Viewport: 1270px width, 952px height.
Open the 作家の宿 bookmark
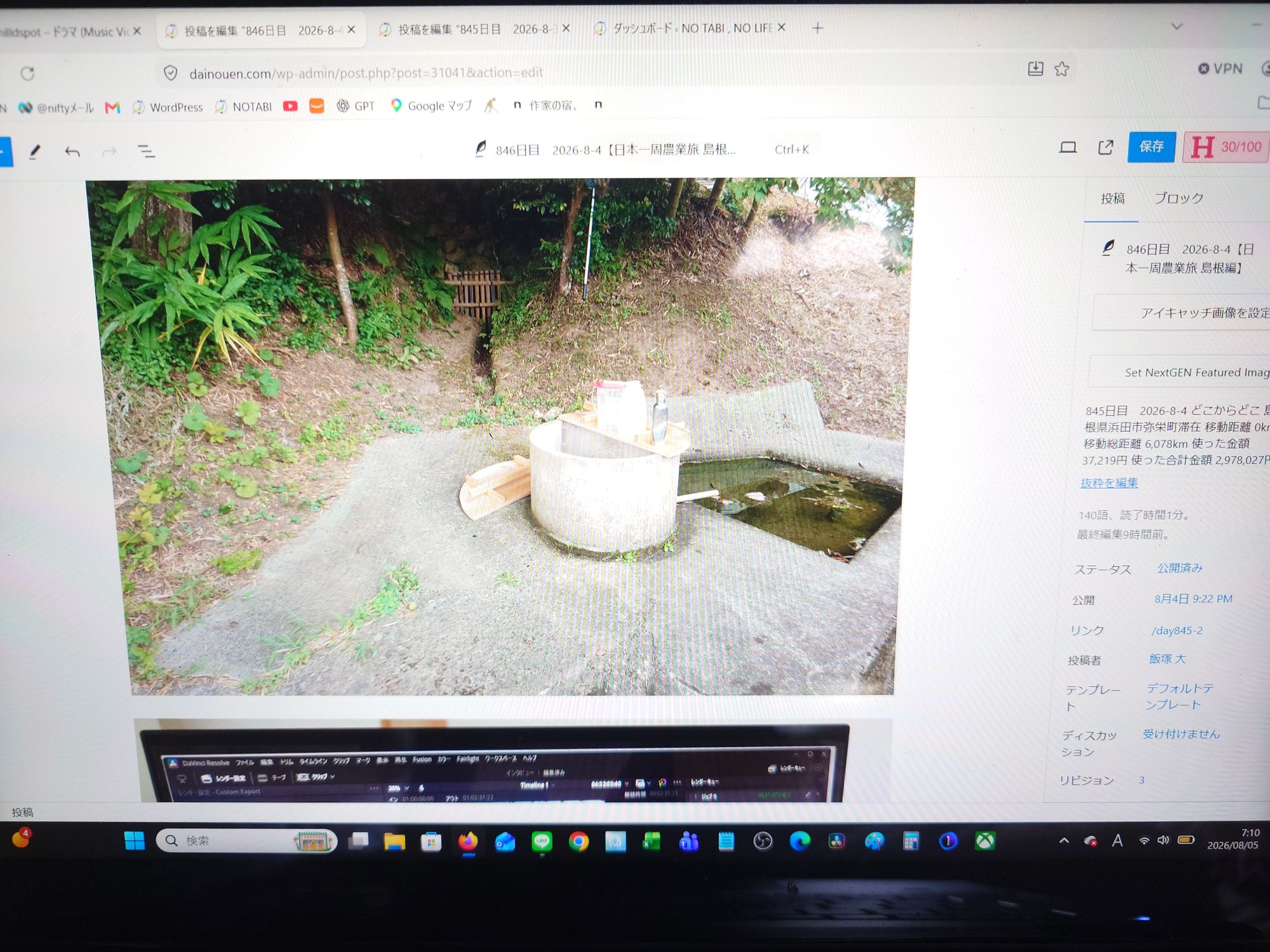[545, 105]
